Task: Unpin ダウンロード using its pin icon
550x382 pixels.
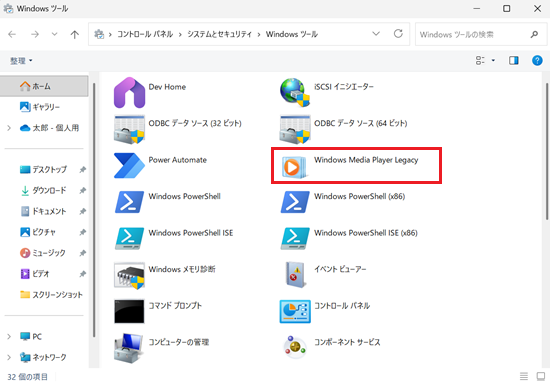Action: pyautogui.click(x=82, y=190)
